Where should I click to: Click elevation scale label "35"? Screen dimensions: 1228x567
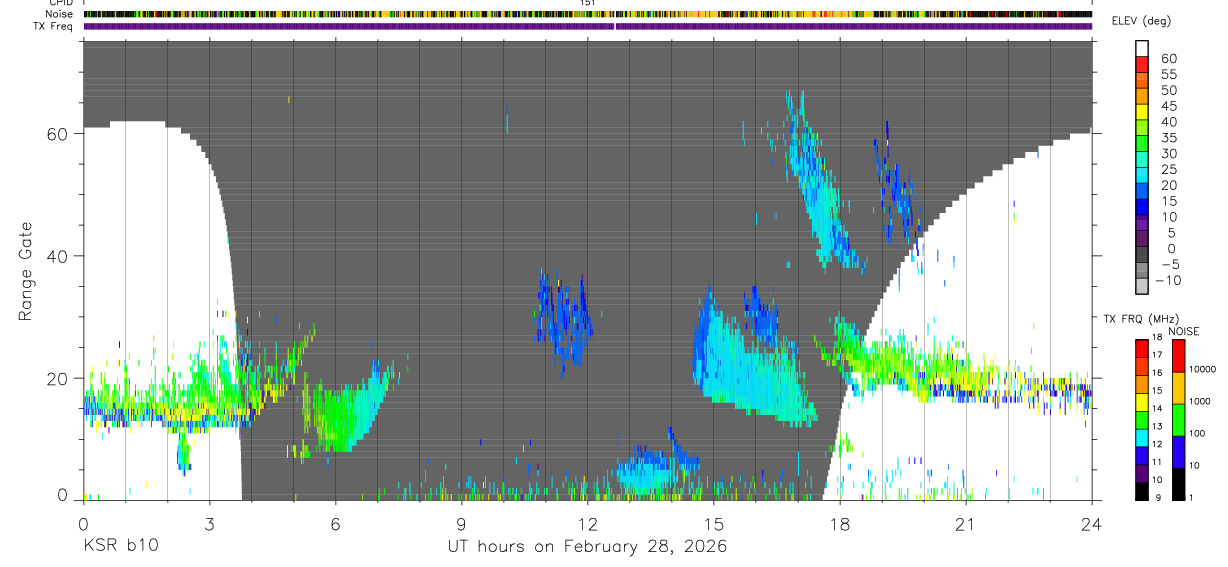(1168, 138)
